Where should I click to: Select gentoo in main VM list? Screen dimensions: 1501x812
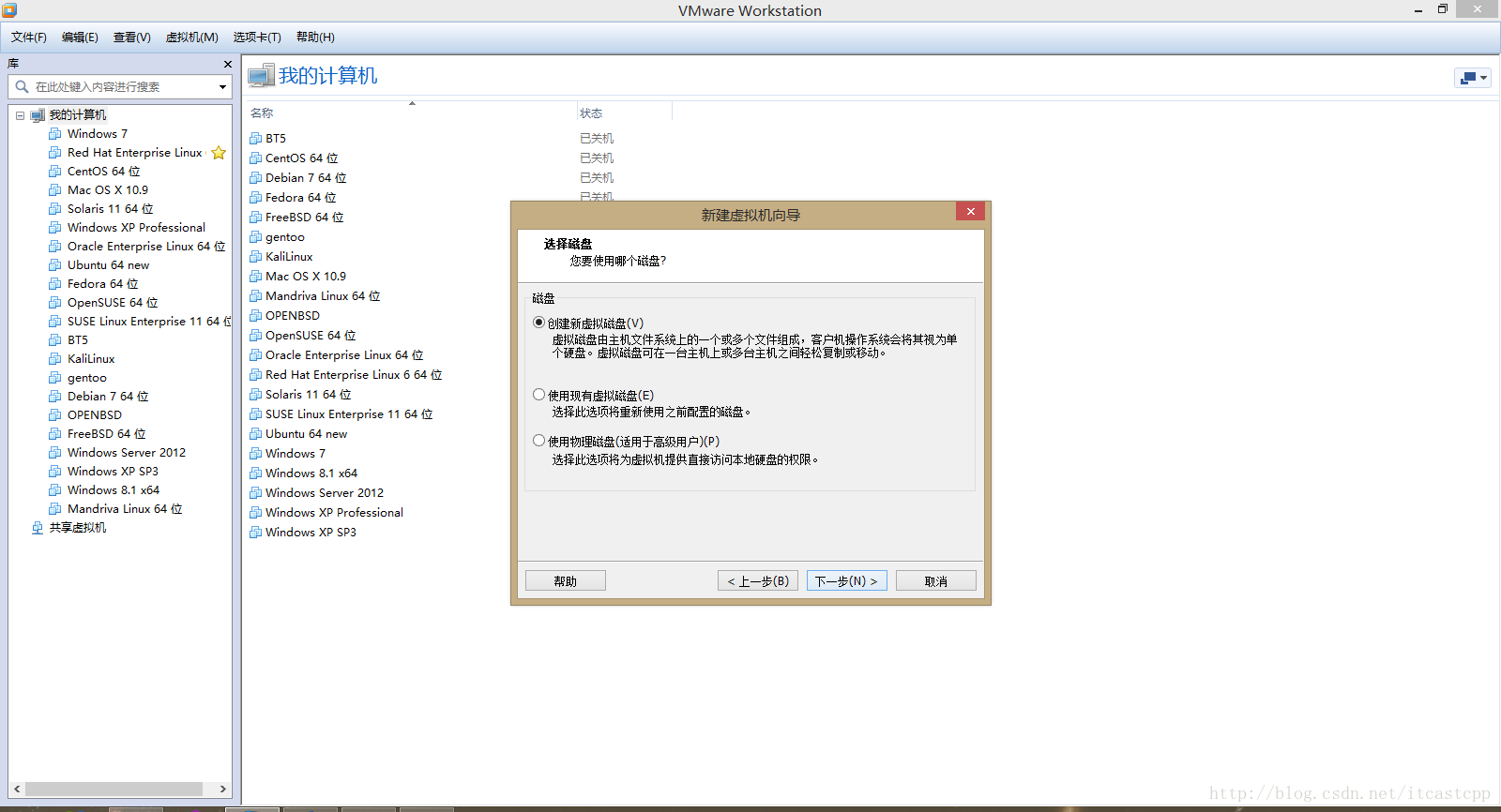point(285,237)
